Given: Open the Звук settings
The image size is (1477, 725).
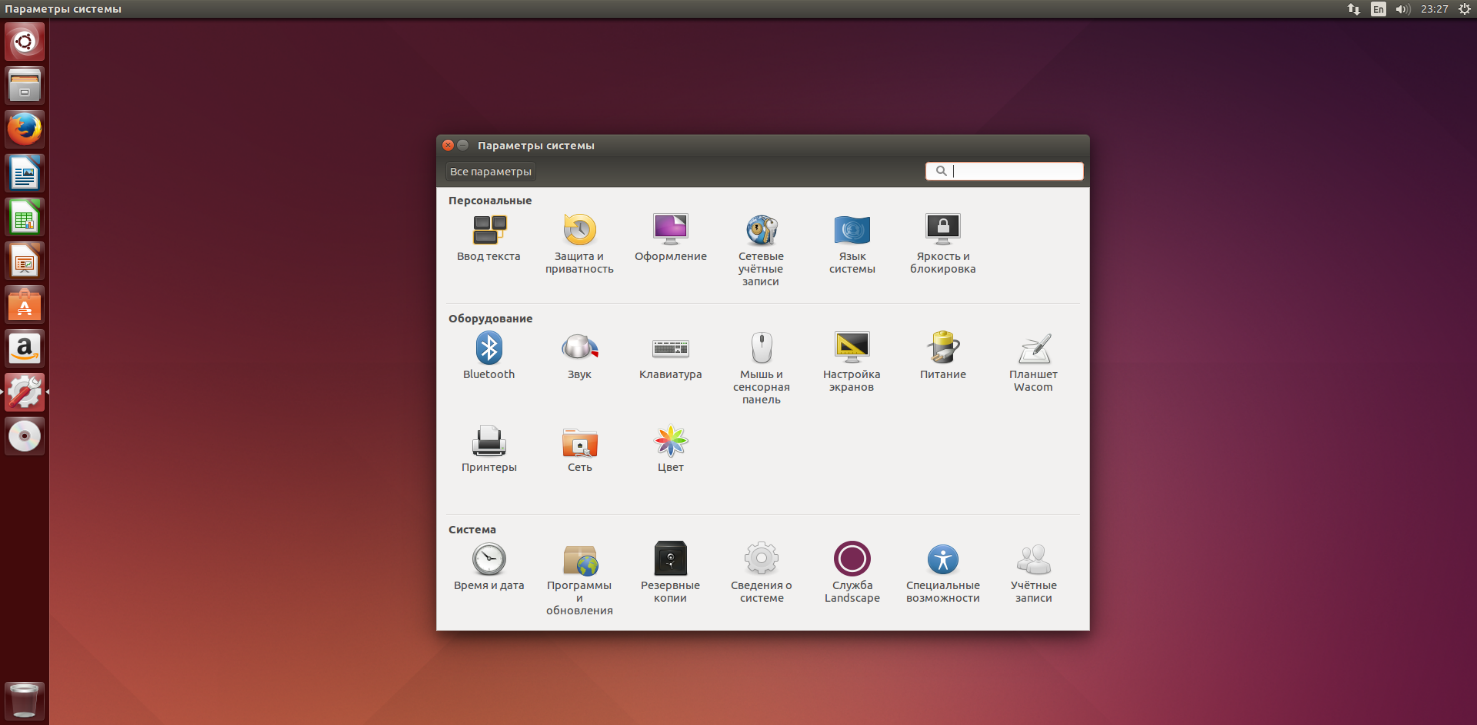Looking at the screenshot, I should (579, 357).
